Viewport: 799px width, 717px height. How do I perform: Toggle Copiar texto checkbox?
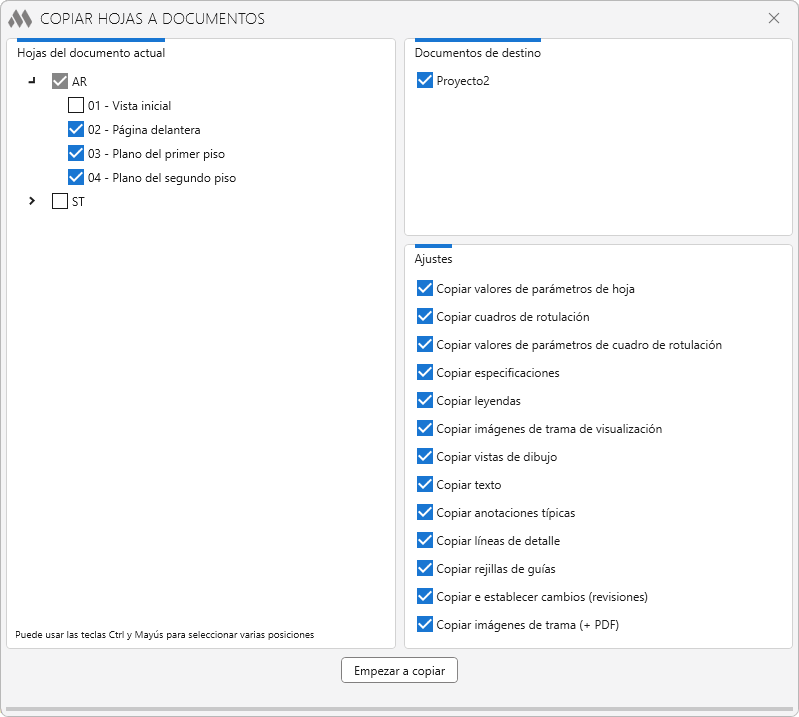coord(424,485)
